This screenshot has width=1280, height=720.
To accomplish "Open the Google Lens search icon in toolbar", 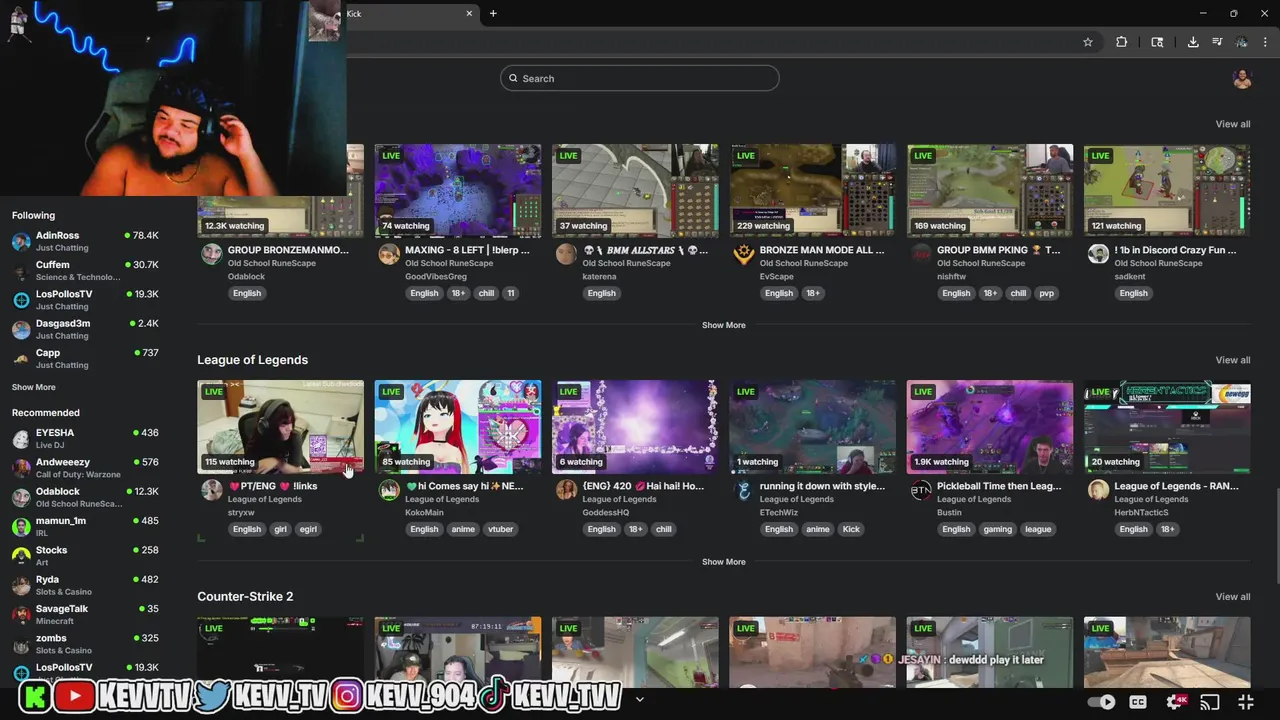I will [1157, 42].
